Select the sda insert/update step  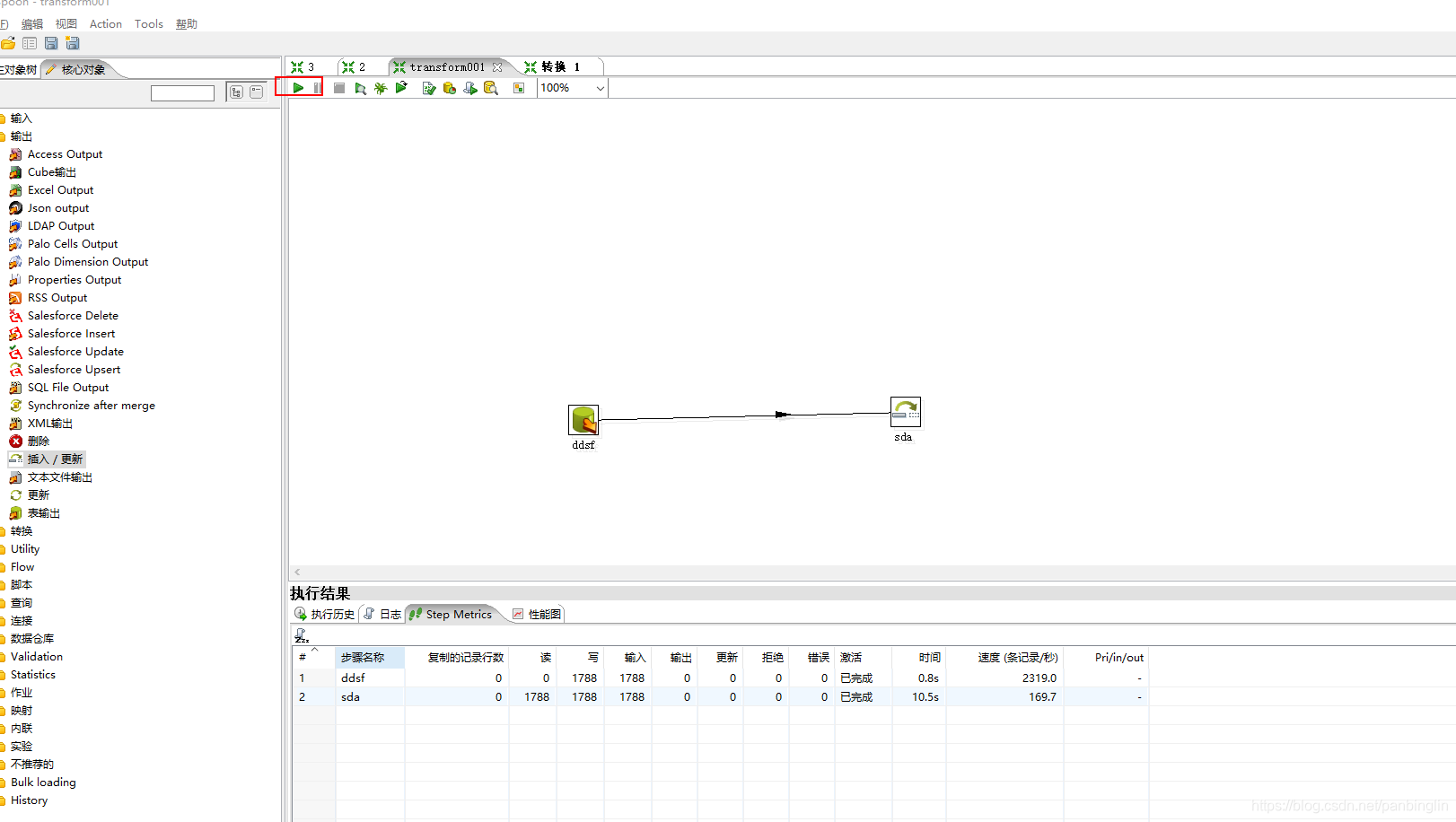[906, 412]
